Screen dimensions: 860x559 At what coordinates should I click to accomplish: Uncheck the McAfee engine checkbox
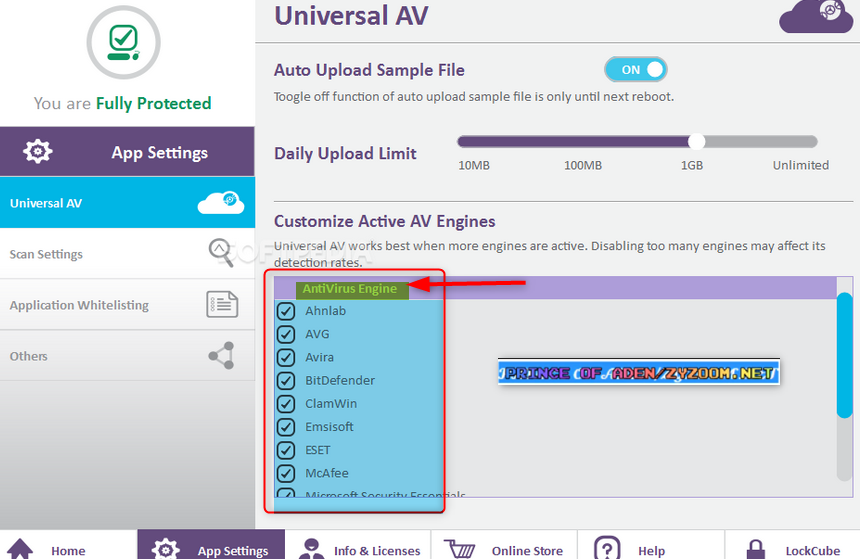[286, 473]
